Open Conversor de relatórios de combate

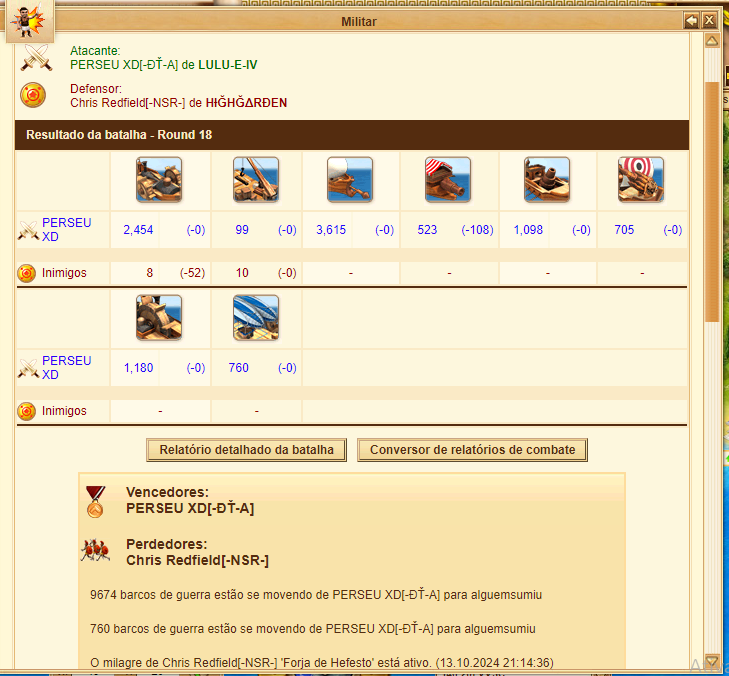pyautogui.click(x=472, y=450)
